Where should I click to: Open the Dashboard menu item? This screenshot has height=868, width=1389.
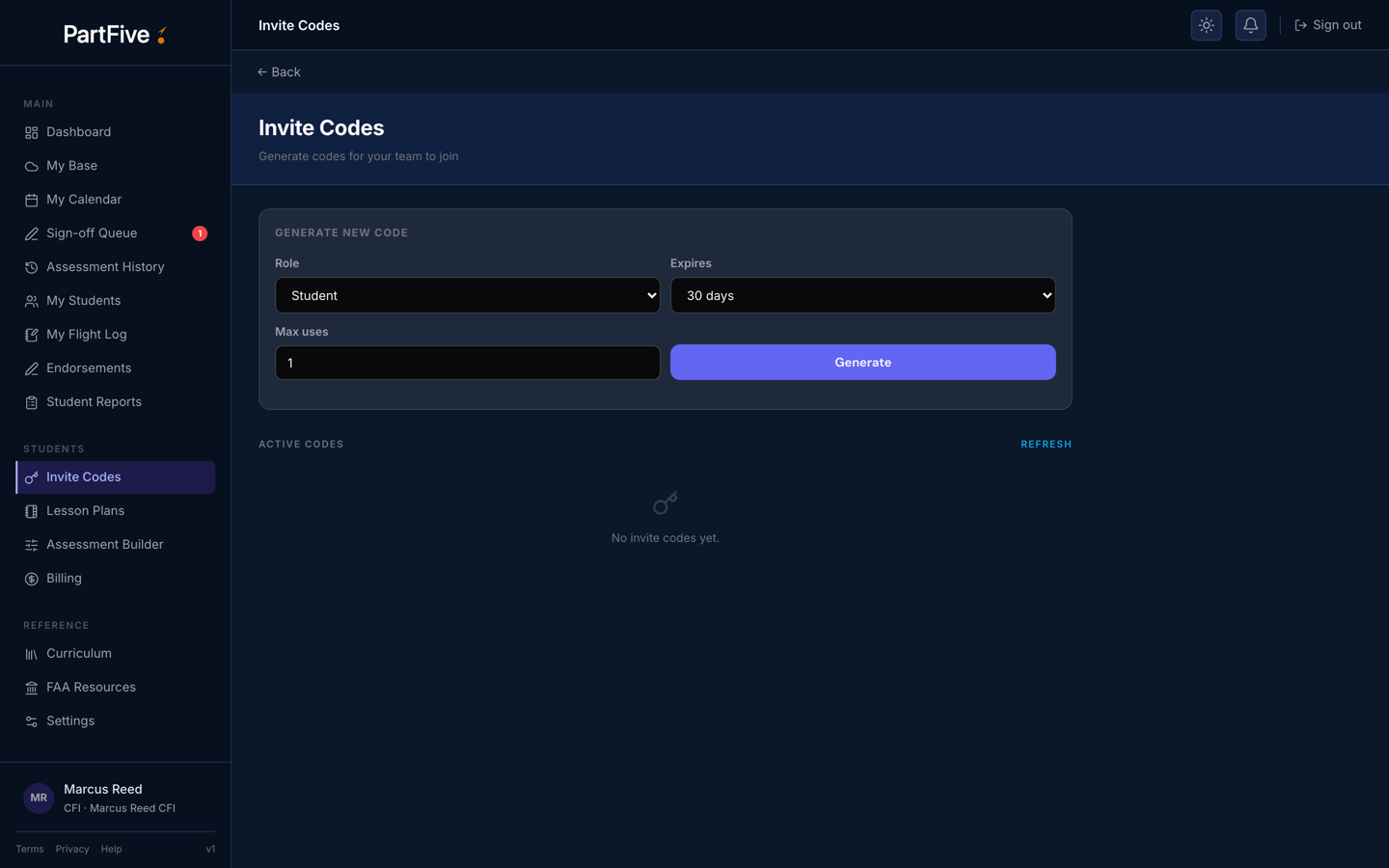(116, 132)
